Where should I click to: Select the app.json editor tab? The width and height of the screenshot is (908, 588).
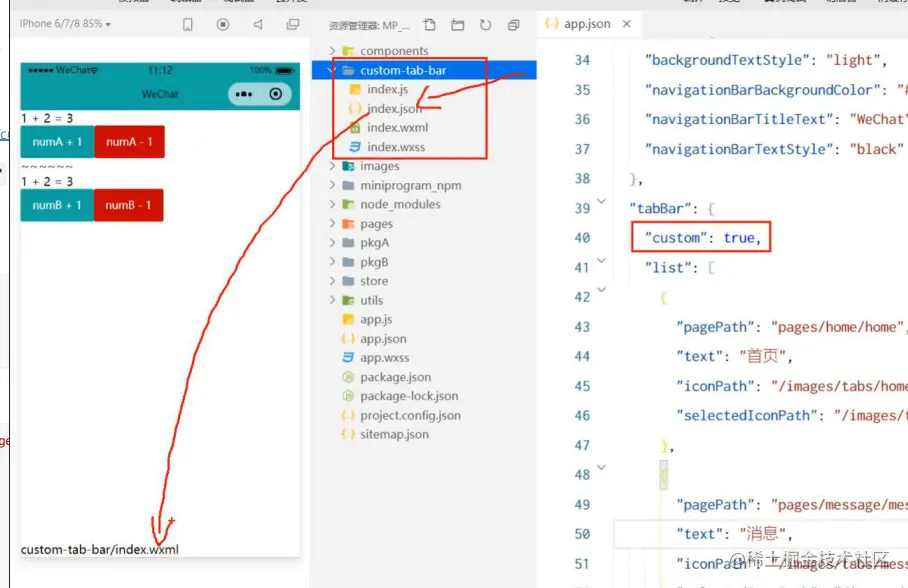[588, 24]
